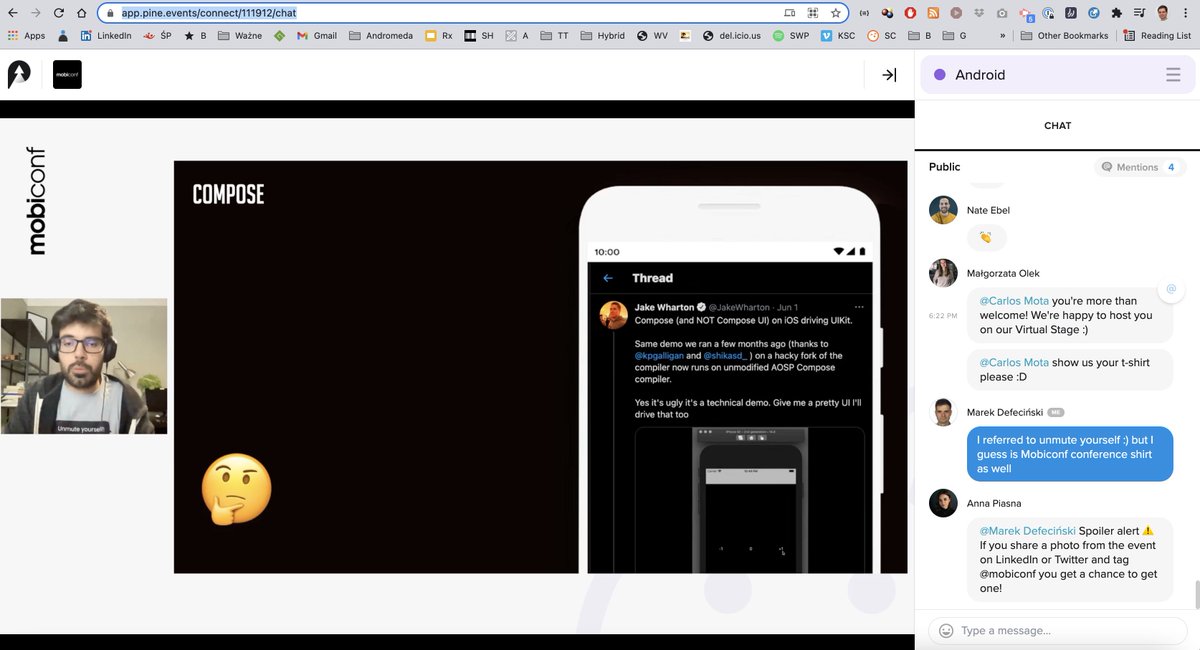This screenshot has width=1200, height=650.
Task: Open the SWP Spotify bookmark
Action: [x=791, y=35]
